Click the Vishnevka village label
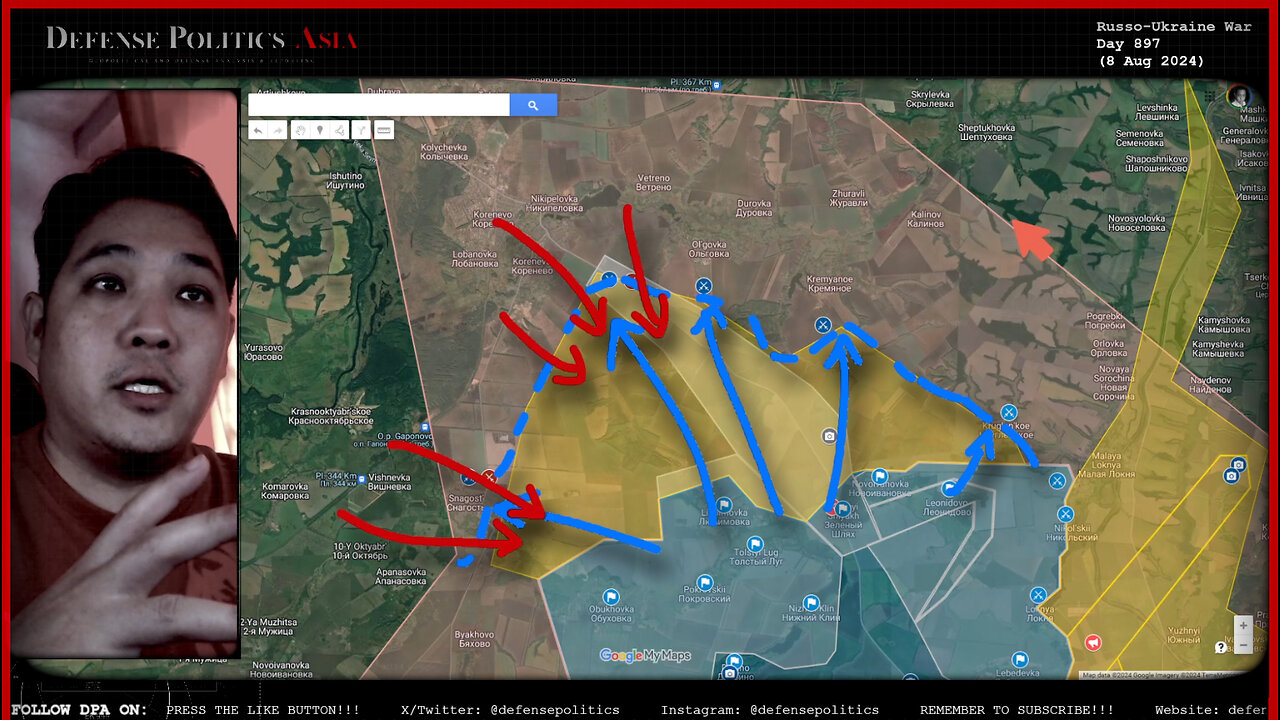1280x720 pixels. pyautogui.click(x=389, y=481)
